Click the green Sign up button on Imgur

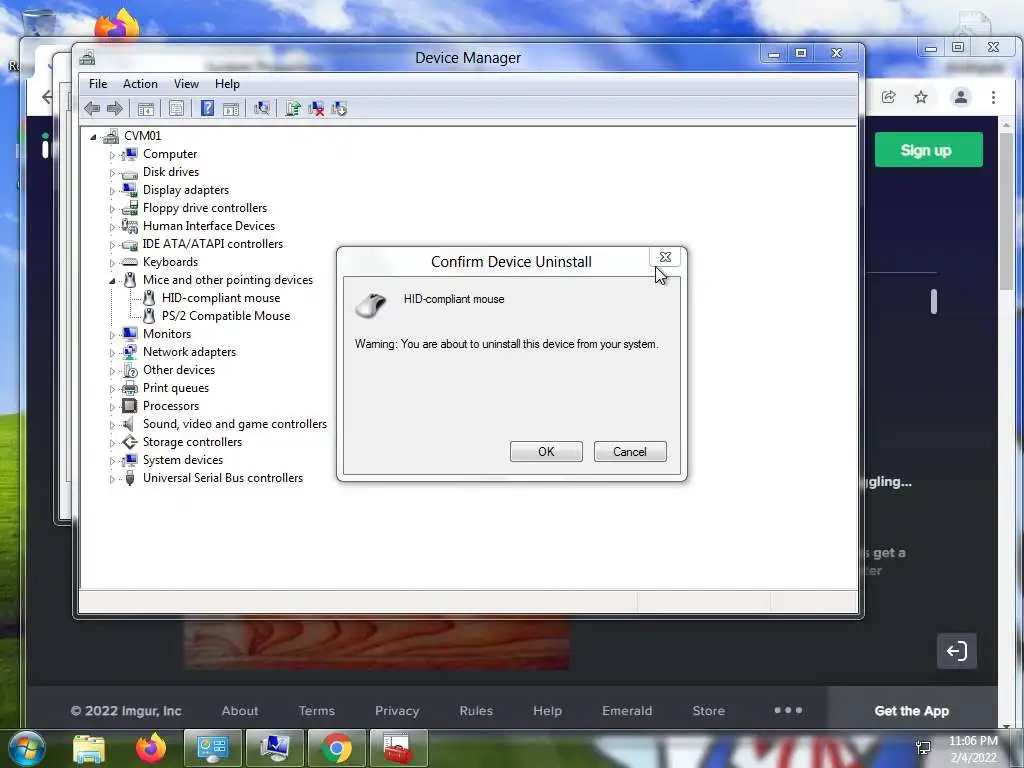929,150
